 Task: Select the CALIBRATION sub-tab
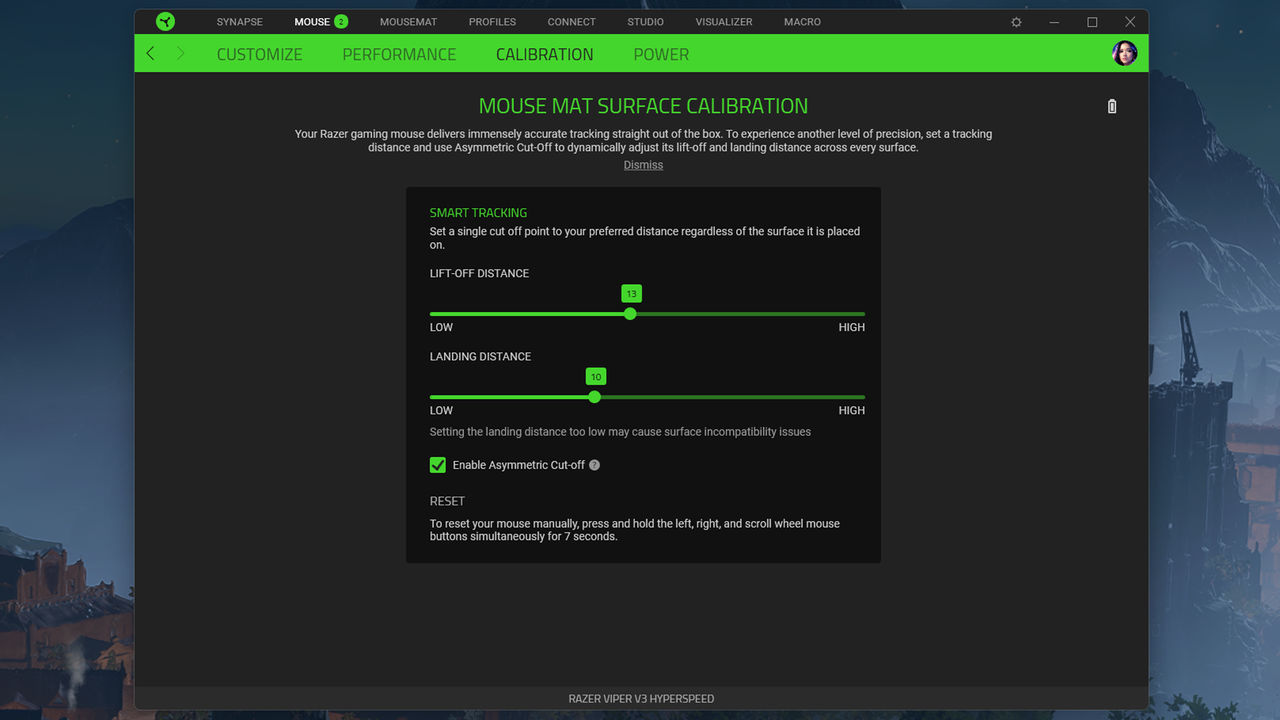click(545, 54)
